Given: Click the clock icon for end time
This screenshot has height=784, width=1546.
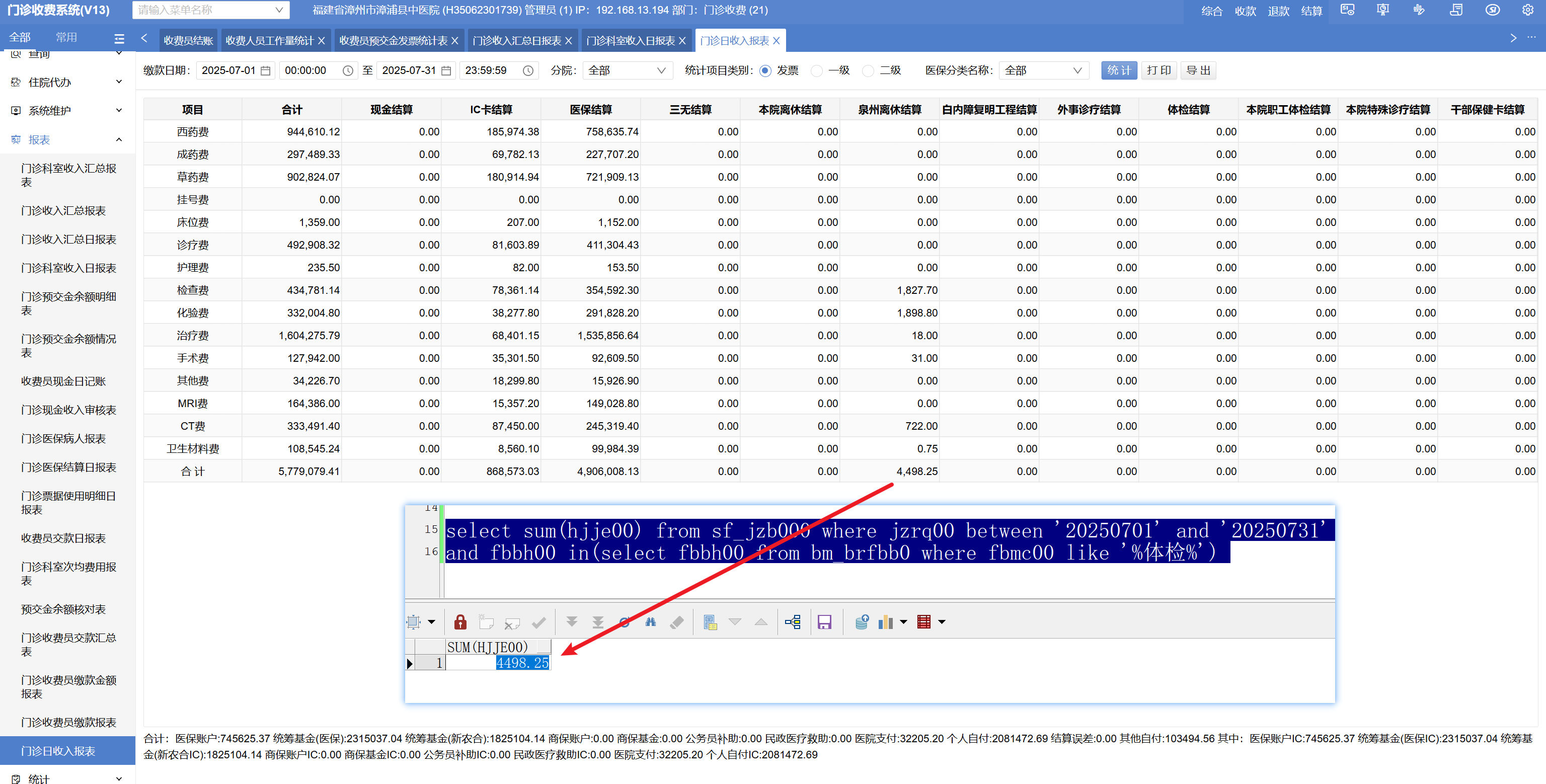Looking at the screenshot, I should (527, 71).
